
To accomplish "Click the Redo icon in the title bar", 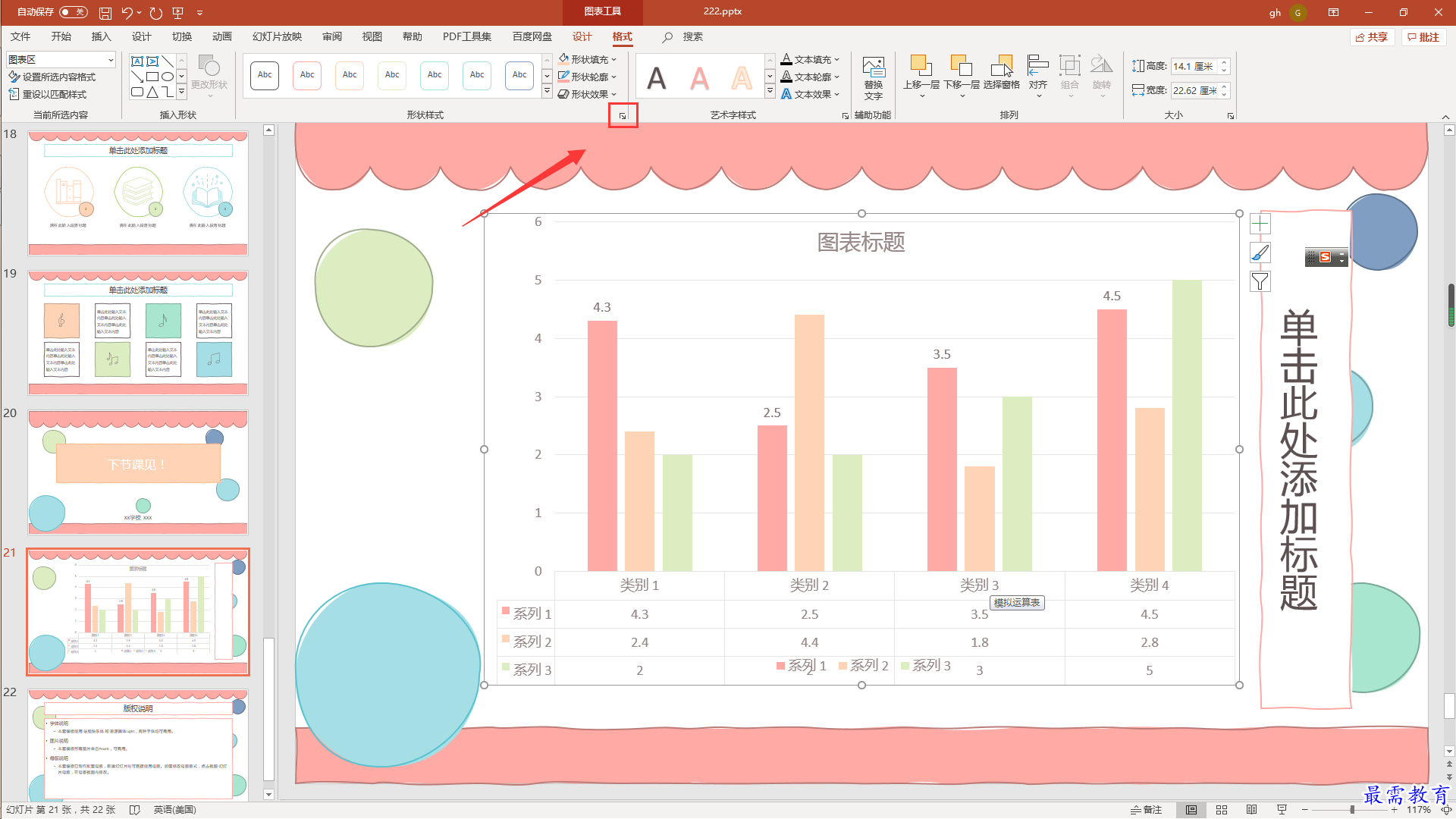I will pos(155,12).
